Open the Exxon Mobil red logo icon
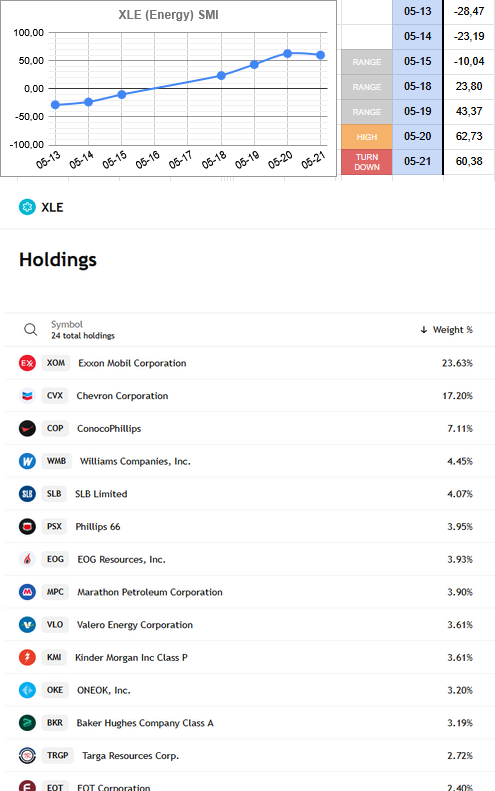 (x=27, y=363)
